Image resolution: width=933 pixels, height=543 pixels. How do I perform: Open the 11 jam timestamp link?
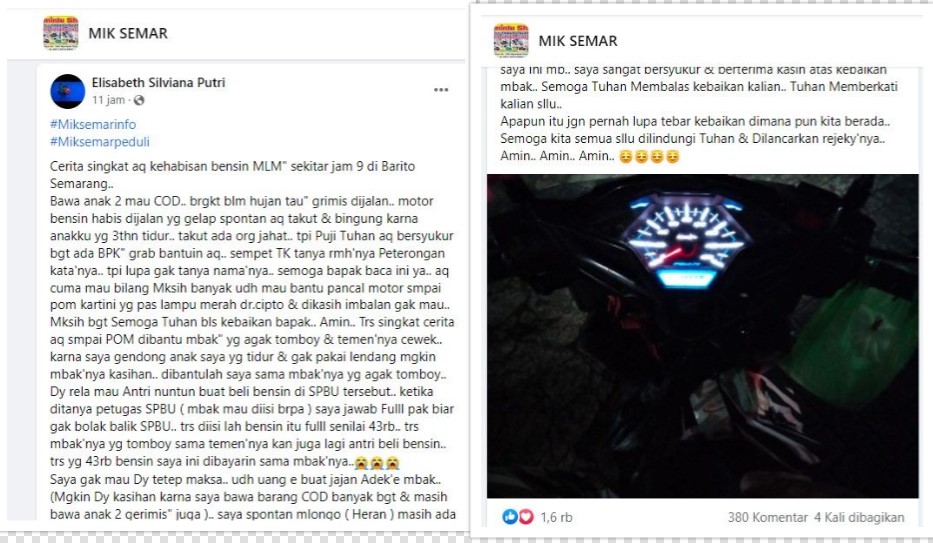pyautogui.click(x=108, y=100)
